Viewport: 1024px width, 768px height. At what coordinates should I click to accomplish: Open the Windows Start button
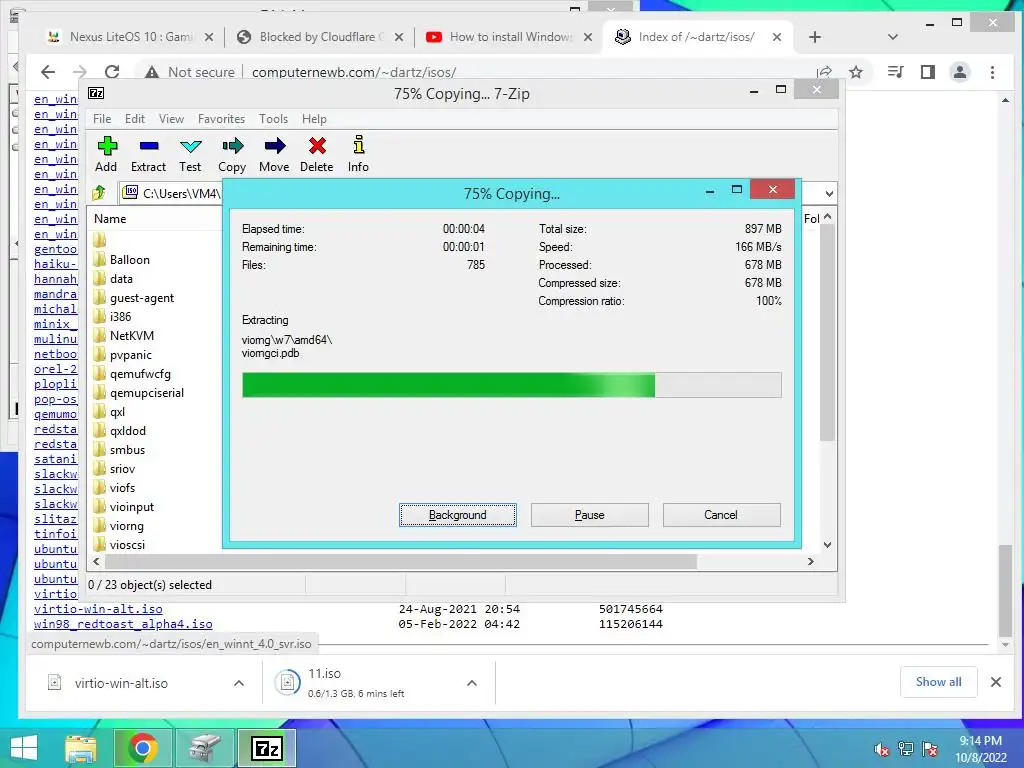24,748
